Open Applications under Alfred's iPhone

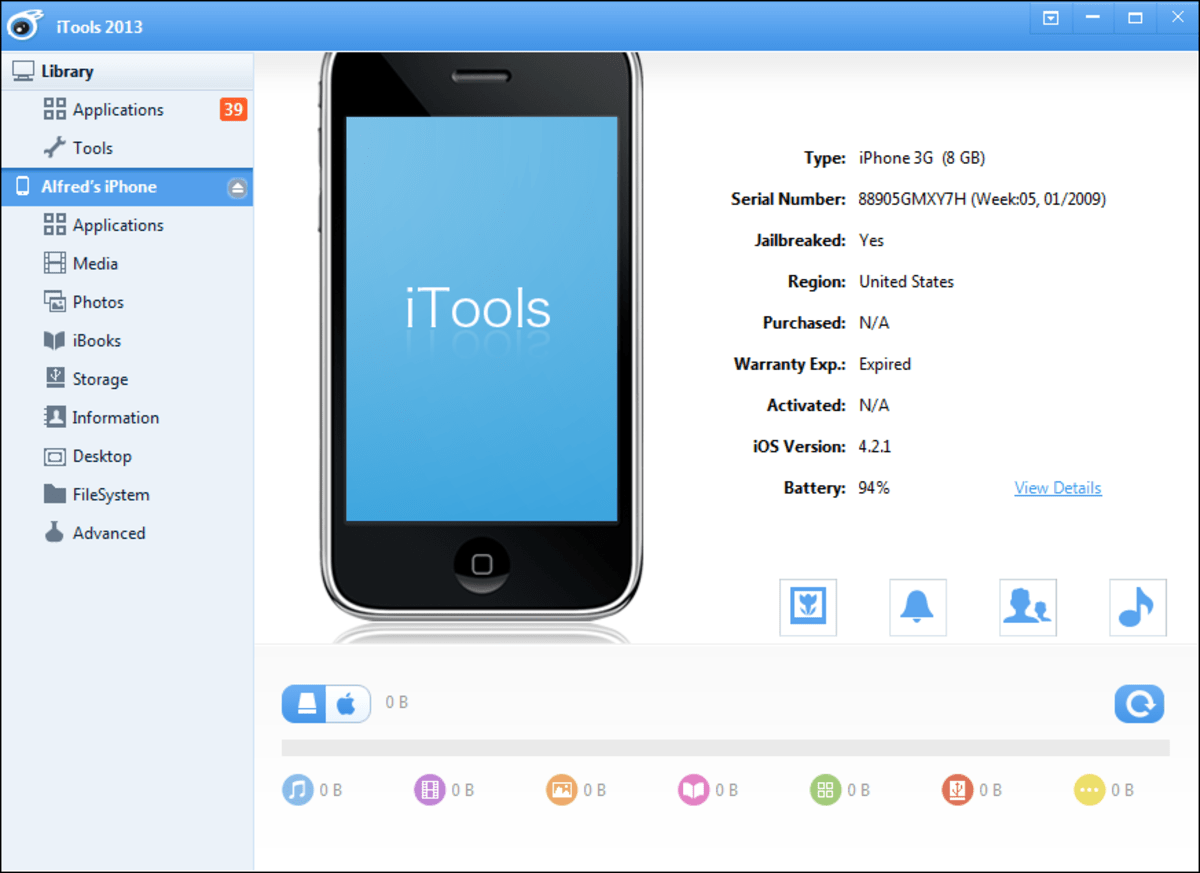tap(127, 225)
